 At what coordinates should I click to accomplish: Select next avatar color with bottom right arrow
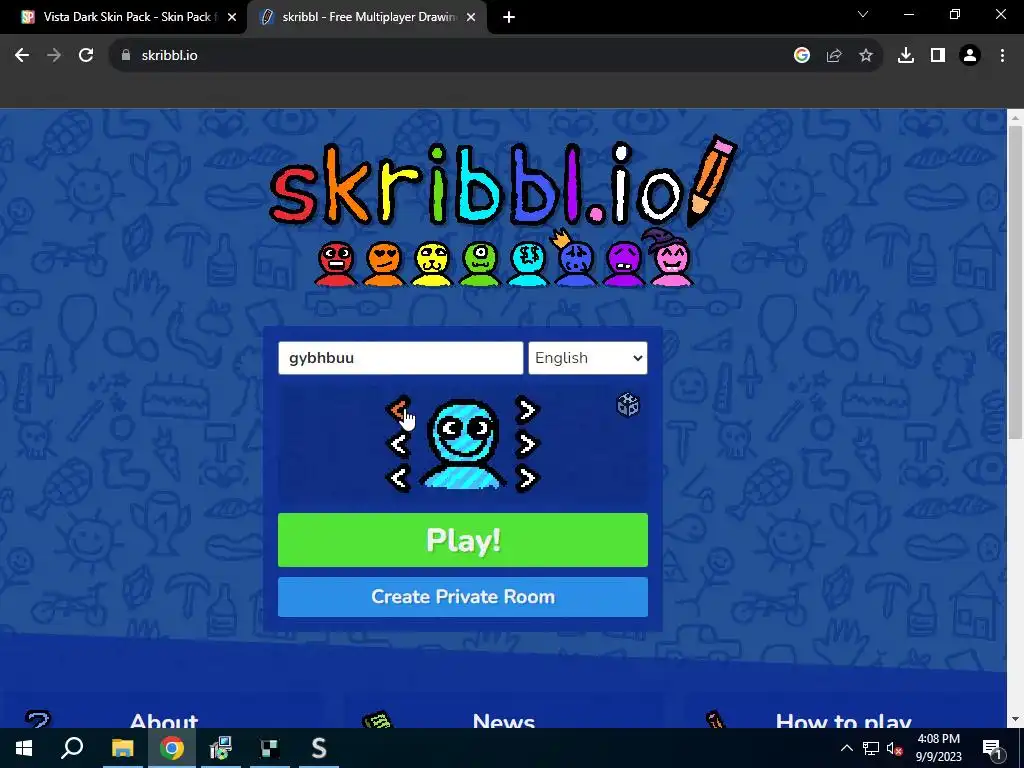[526, 479]
